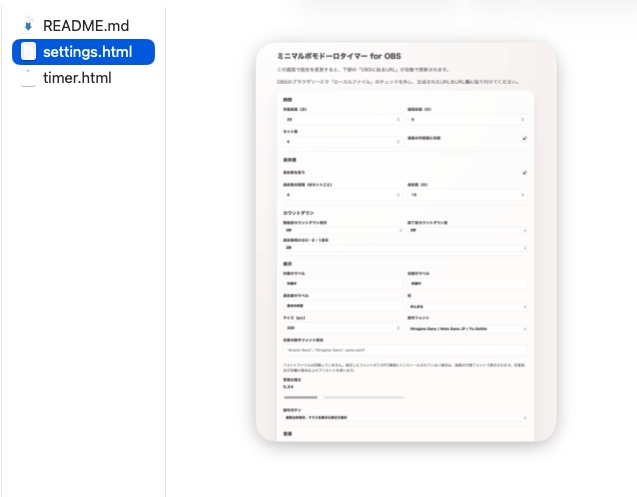The width and height of the screenshot is (637, 497).
Task: Open the full-width 3・2・1 countdown dropdown
Action: click(x=405, y=247)
